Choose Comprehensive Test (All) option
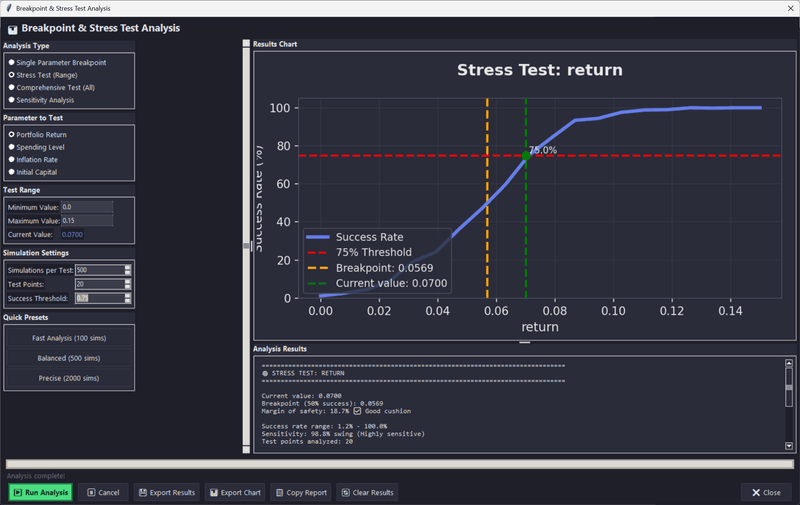800x505 pixels. point(52,88)
